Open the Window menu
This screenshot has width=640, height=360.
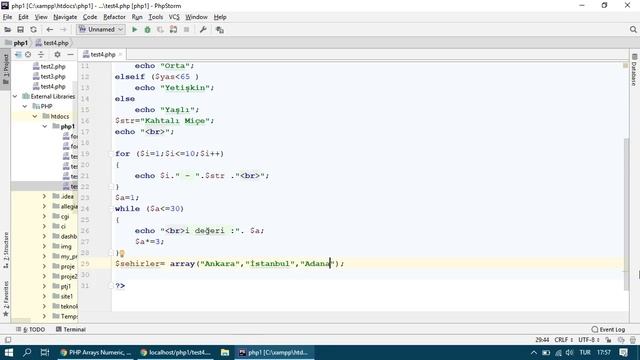[x=196, y=17]
